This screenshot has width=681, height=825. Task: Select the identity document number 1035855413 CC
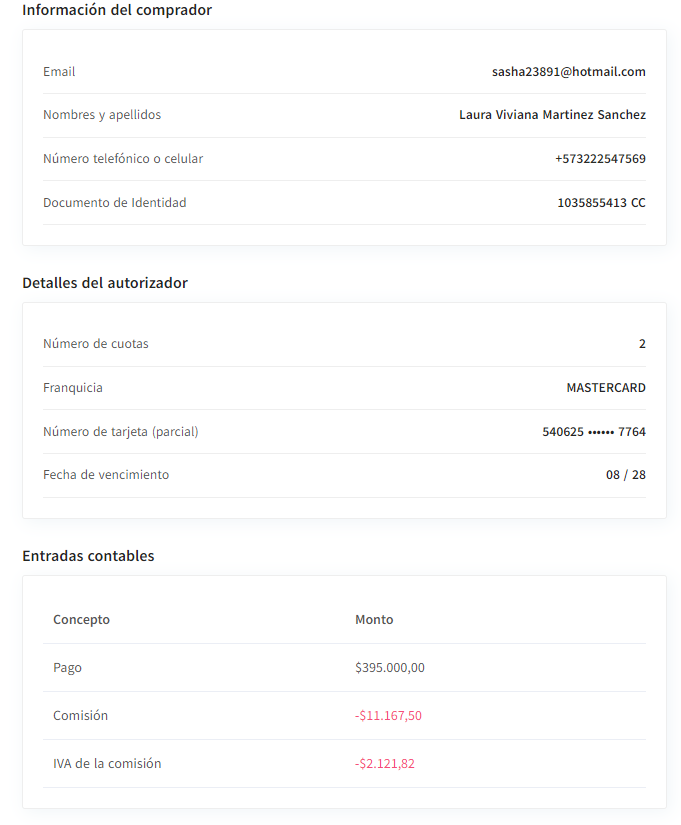point(601,203)
